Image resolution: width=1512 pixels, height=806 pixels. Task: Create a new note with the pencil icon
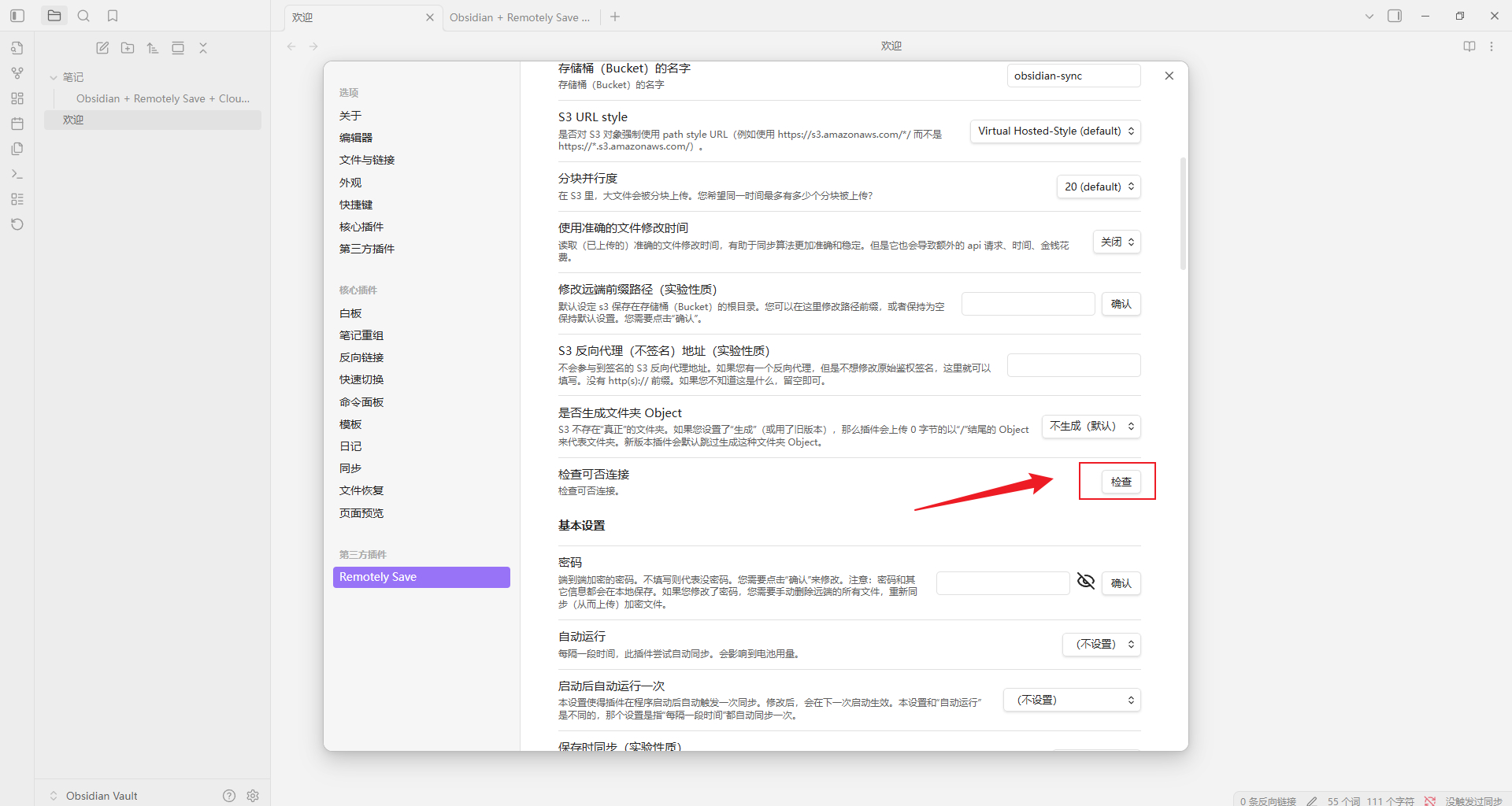coord(102,47)
